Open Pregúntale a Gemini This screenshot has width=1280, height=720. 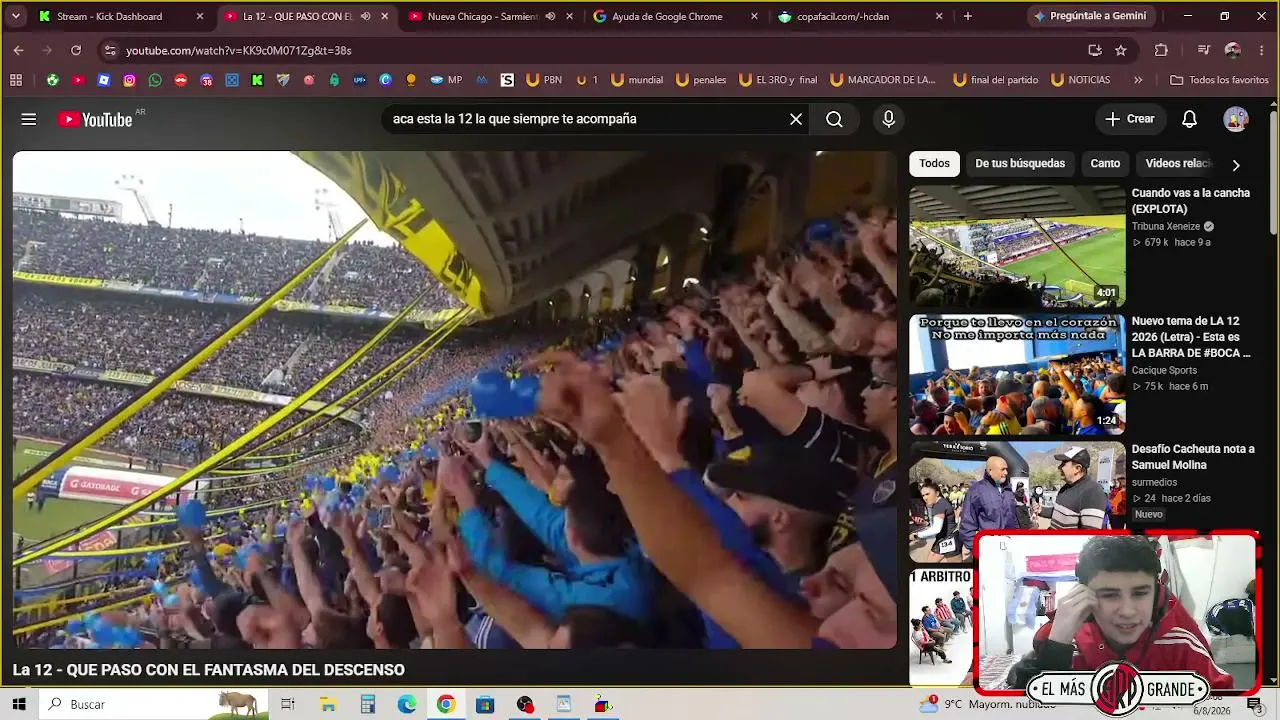pos(1090,16)
